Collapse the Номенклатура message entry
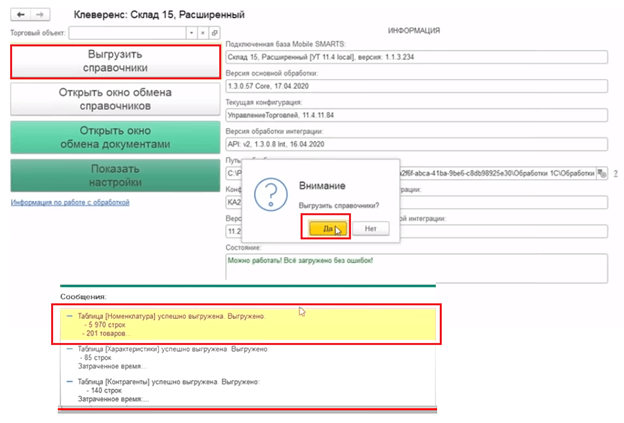Image resolution: width=624 pixels, height=423 pixels. coord(69,317)
